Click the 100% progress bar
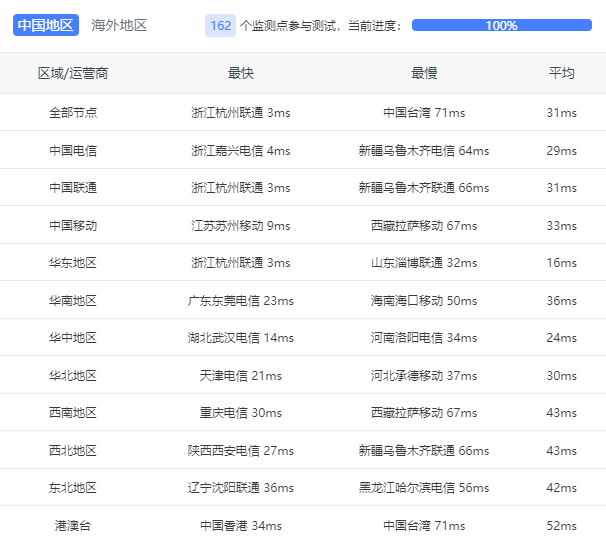The height and width of the screenshot is (545, 606). (502, 25)
